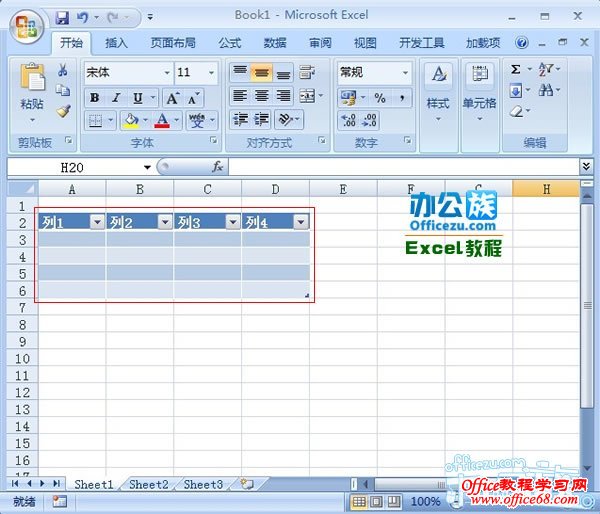Open the 单元格 cells button
The height and width of the screenshot is (514, 600).
point(479,94)
